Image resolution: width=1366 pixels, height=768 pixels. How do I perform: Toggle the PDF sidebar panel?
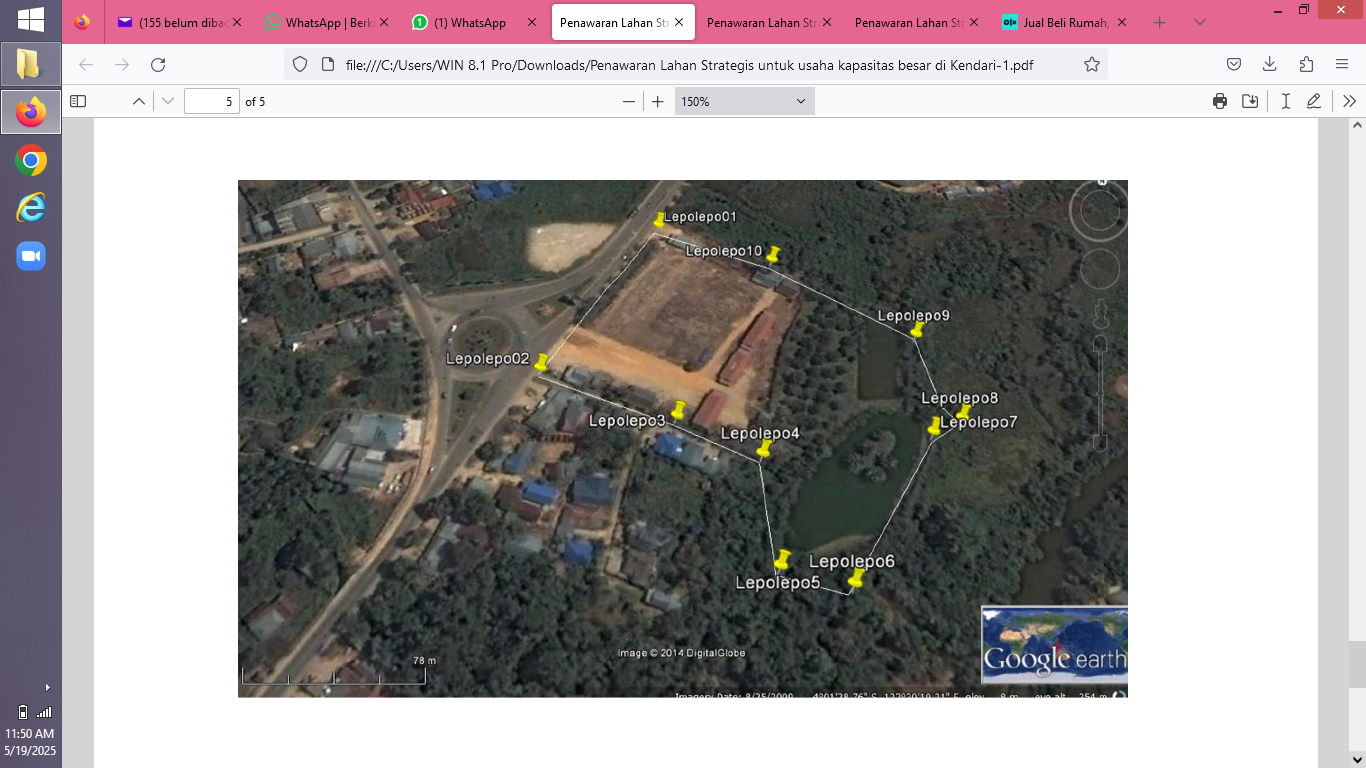(78, 101)
